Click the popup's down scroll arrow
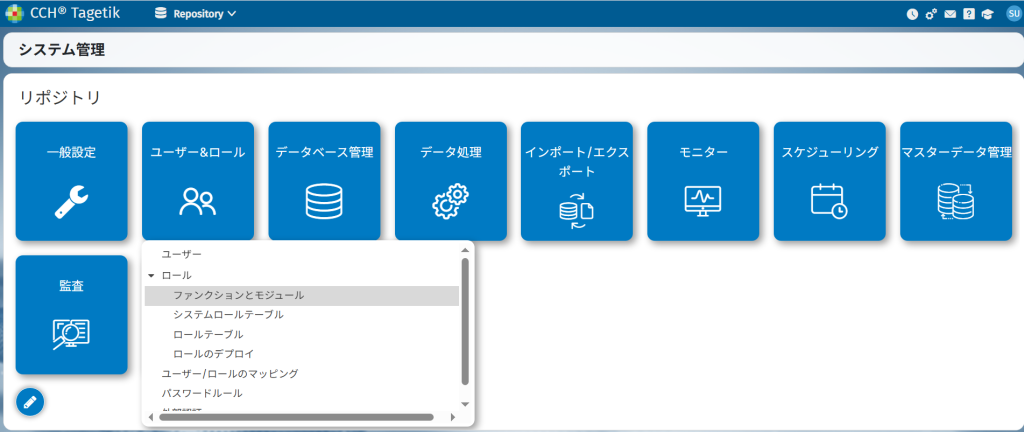1024x432 pixels. click(x=465, y=404)
